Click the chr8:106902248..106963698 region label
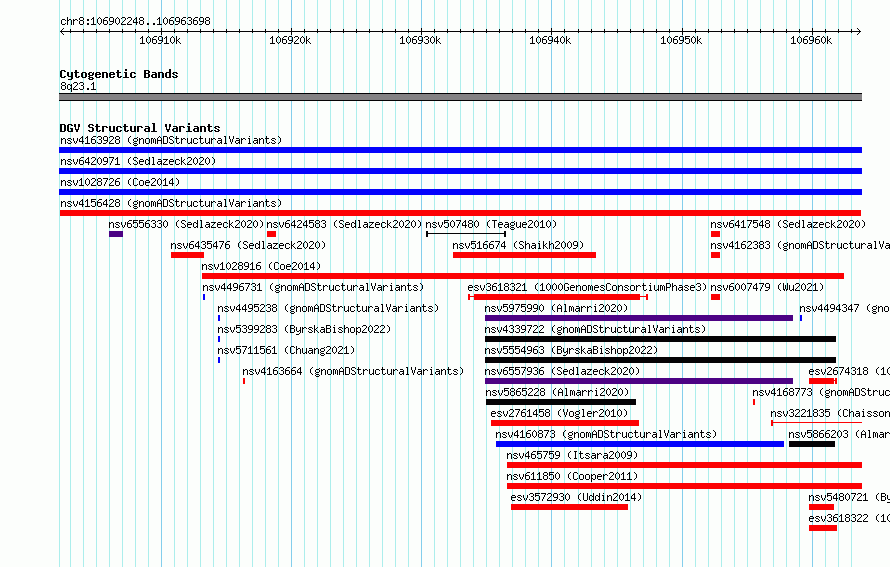This screenshot has height=567, width=890. 135,21
